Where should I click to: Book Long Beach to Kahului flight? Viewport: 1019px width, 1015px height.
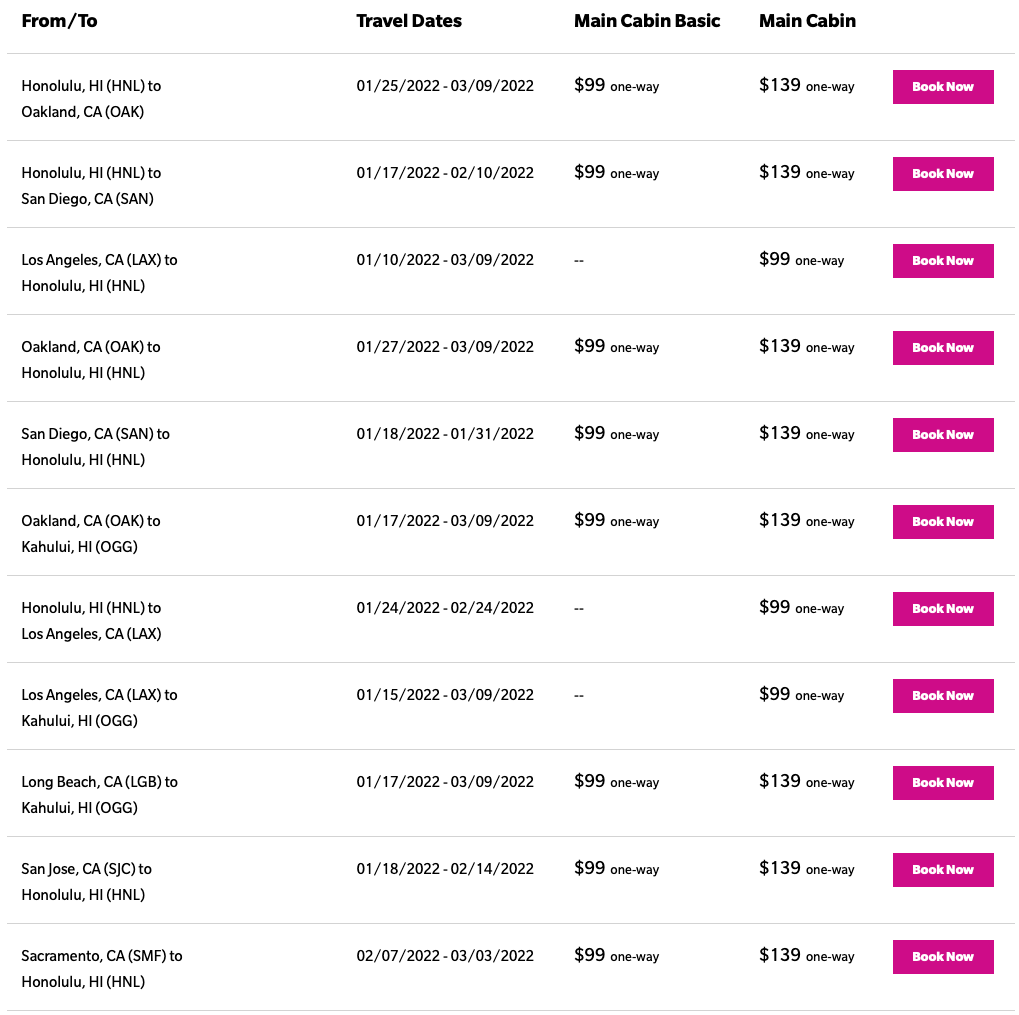pos(942,783)
